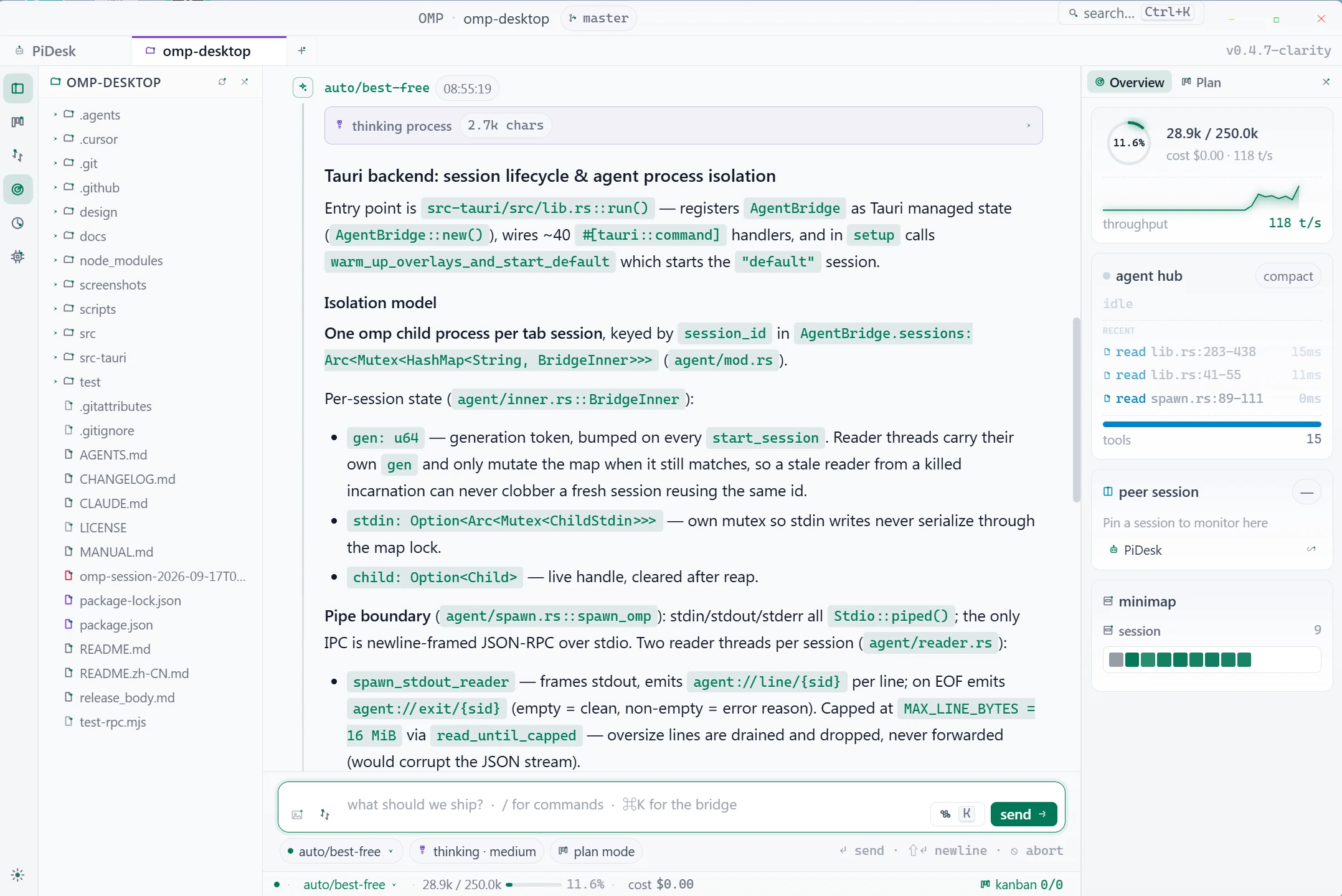This screenshot has width=1342, height=896.
Task: Expand the thinking process block
Action: 683,126
